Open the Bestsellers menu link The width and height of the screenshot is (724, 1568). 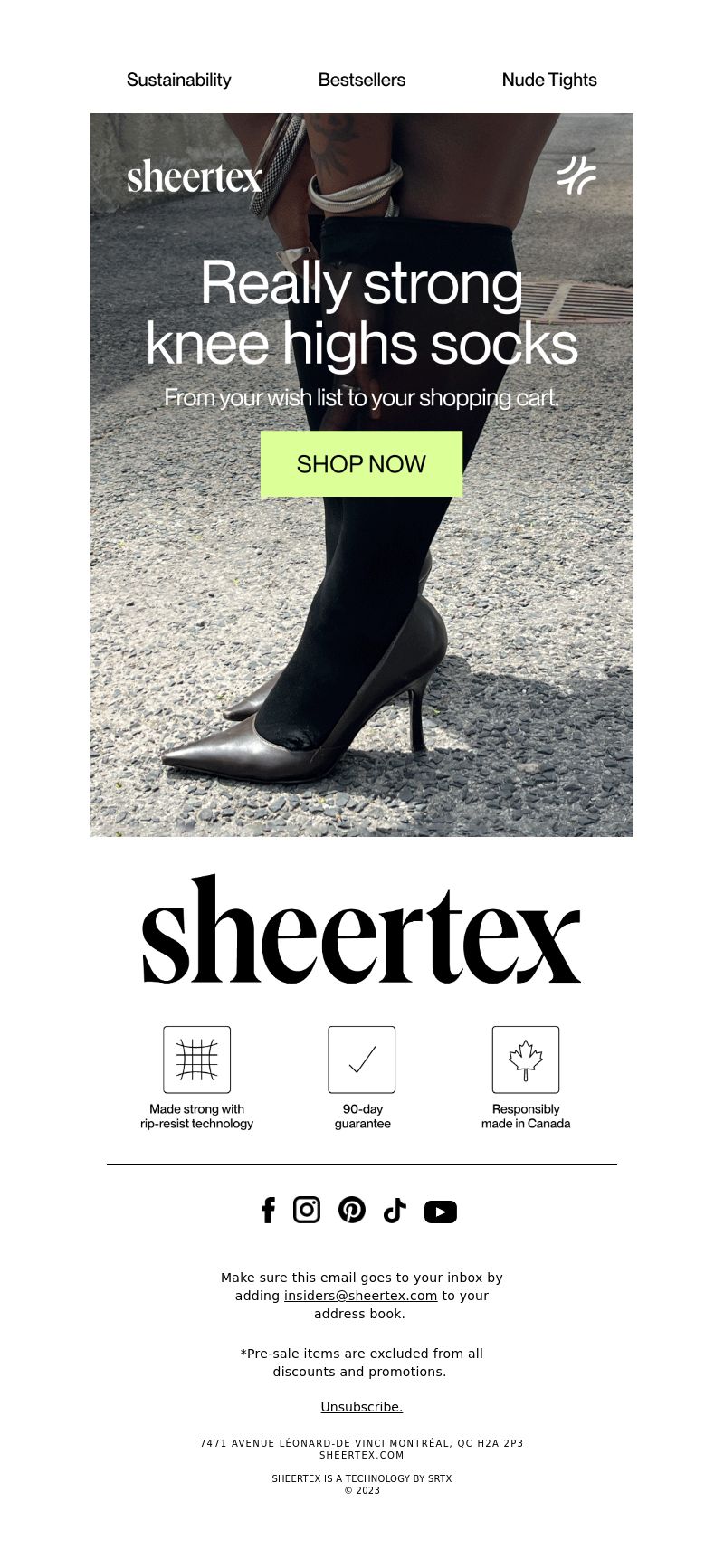click(362, 80)
